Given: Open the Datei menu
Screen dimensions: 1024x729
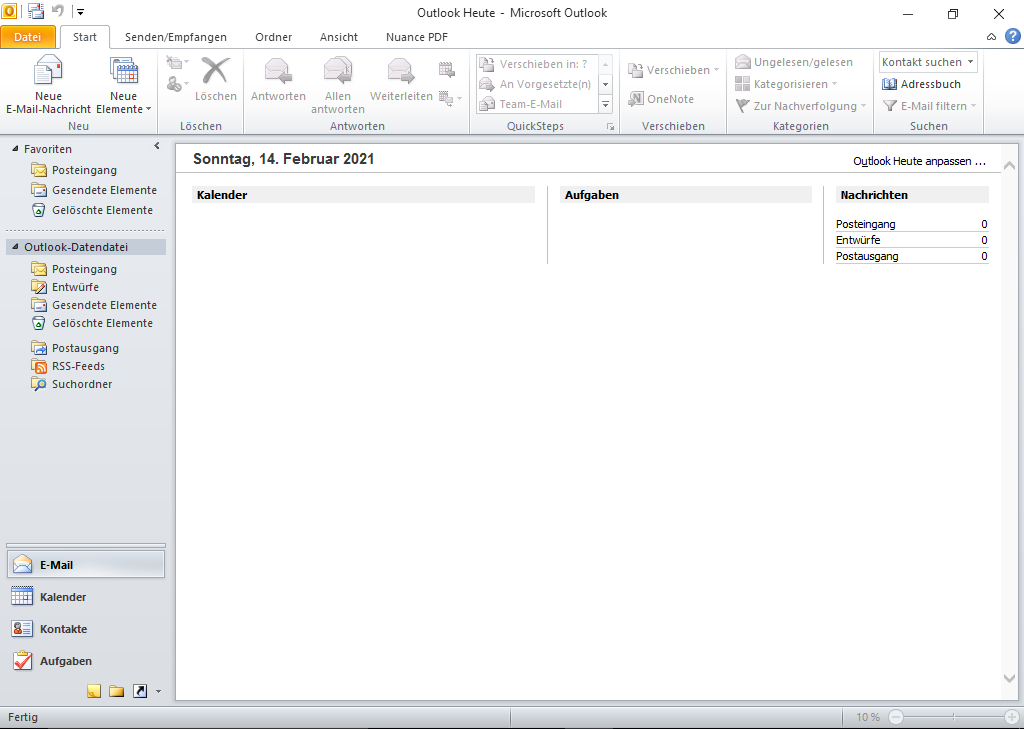Looking at the screenshot, I should pyautogui.click(x=28, y=37).
